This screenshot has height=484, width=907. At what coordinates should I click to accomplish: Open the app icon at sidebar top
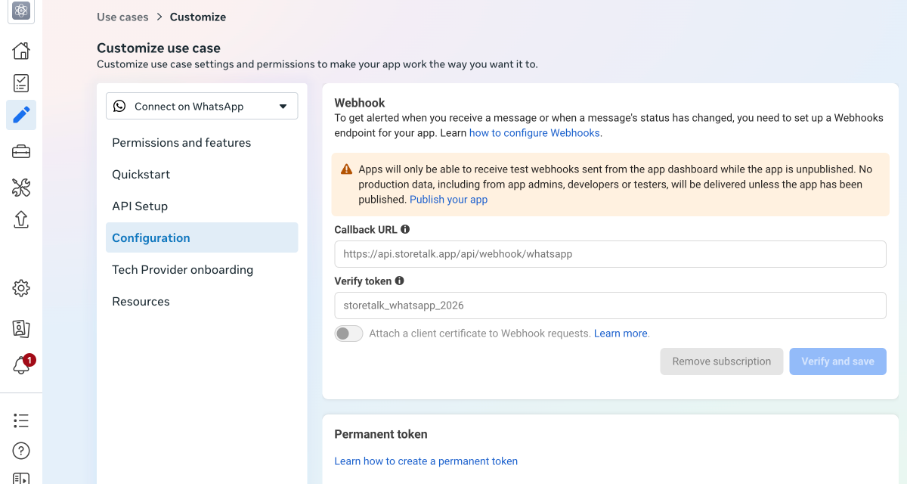coord(21,10)
